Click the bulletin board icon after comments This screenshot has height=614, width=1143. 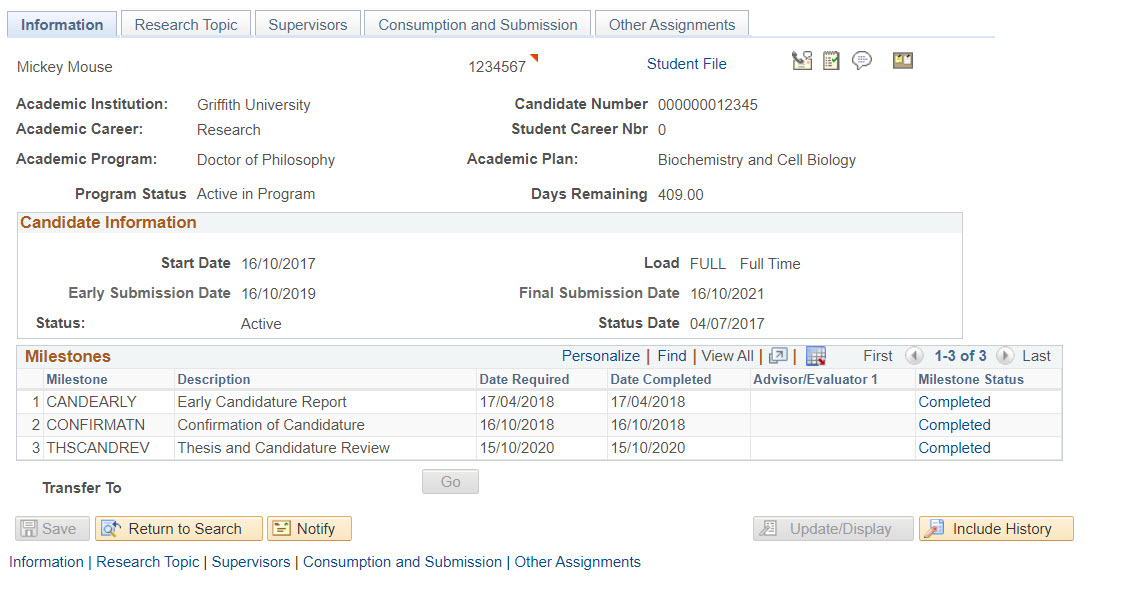(903, 61)
